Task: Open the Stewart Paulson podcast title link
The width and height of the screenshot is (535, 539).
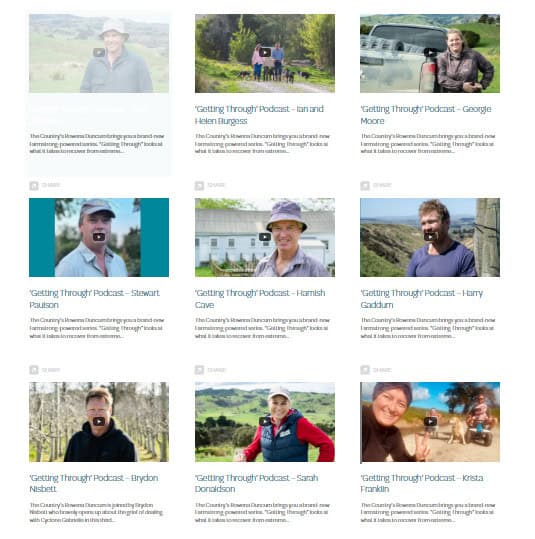Action: [95, 299]
